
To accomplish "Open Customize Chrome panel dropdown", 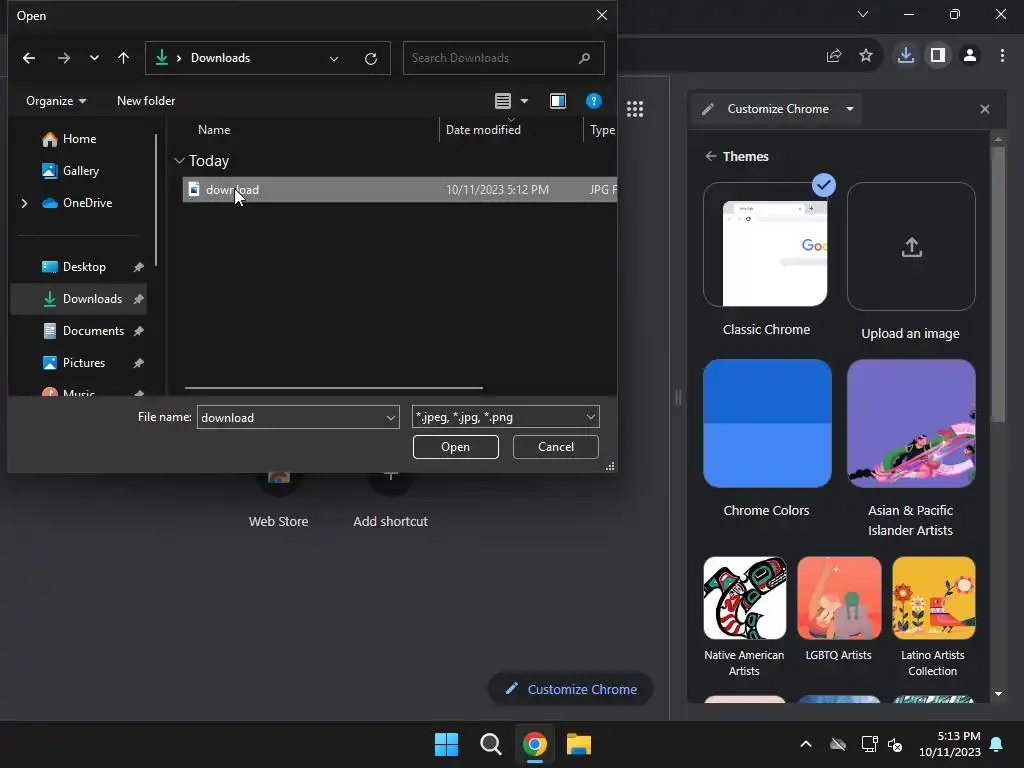I will click(x=850, y=109).
